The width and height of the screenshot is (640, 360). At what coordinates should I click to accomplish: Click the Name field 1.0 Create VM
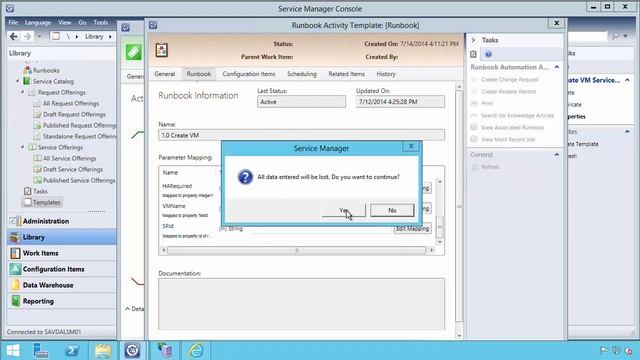coord(302,135)
